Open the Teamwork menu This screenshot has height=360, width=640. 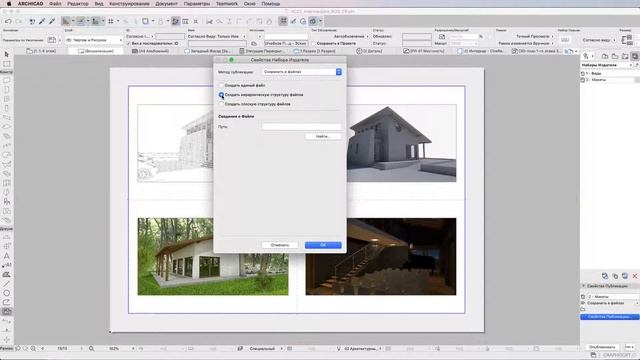tap(227, 4)
